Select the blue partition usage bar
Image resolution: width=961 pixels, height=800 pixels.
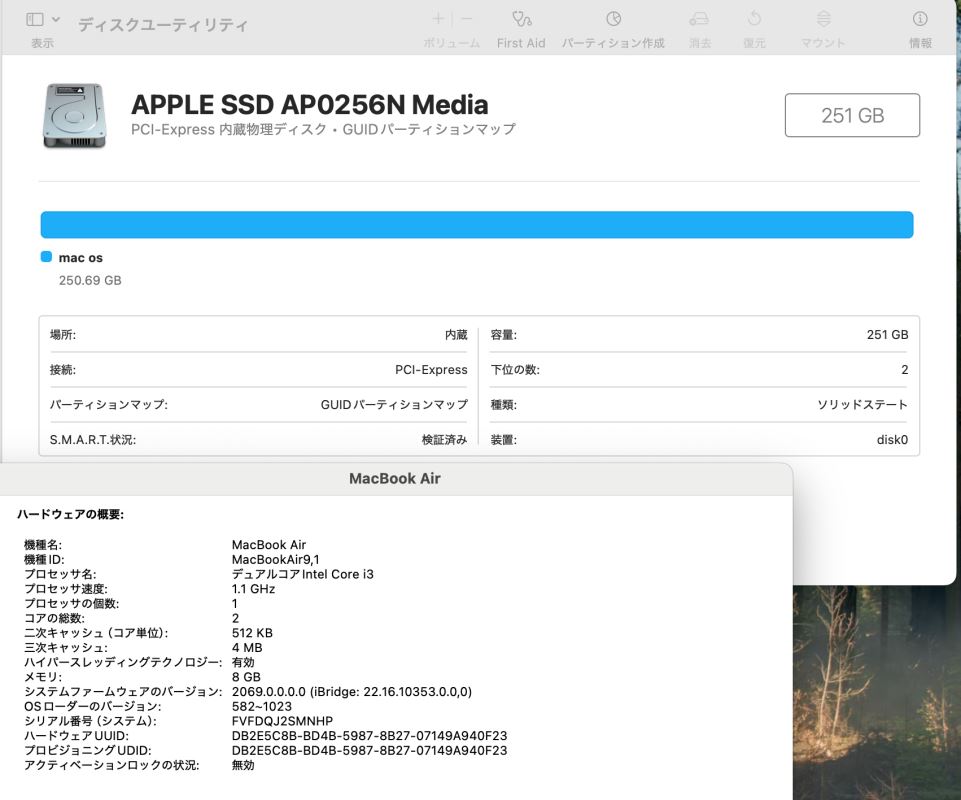pyautogui.click(x=476, y=225)
